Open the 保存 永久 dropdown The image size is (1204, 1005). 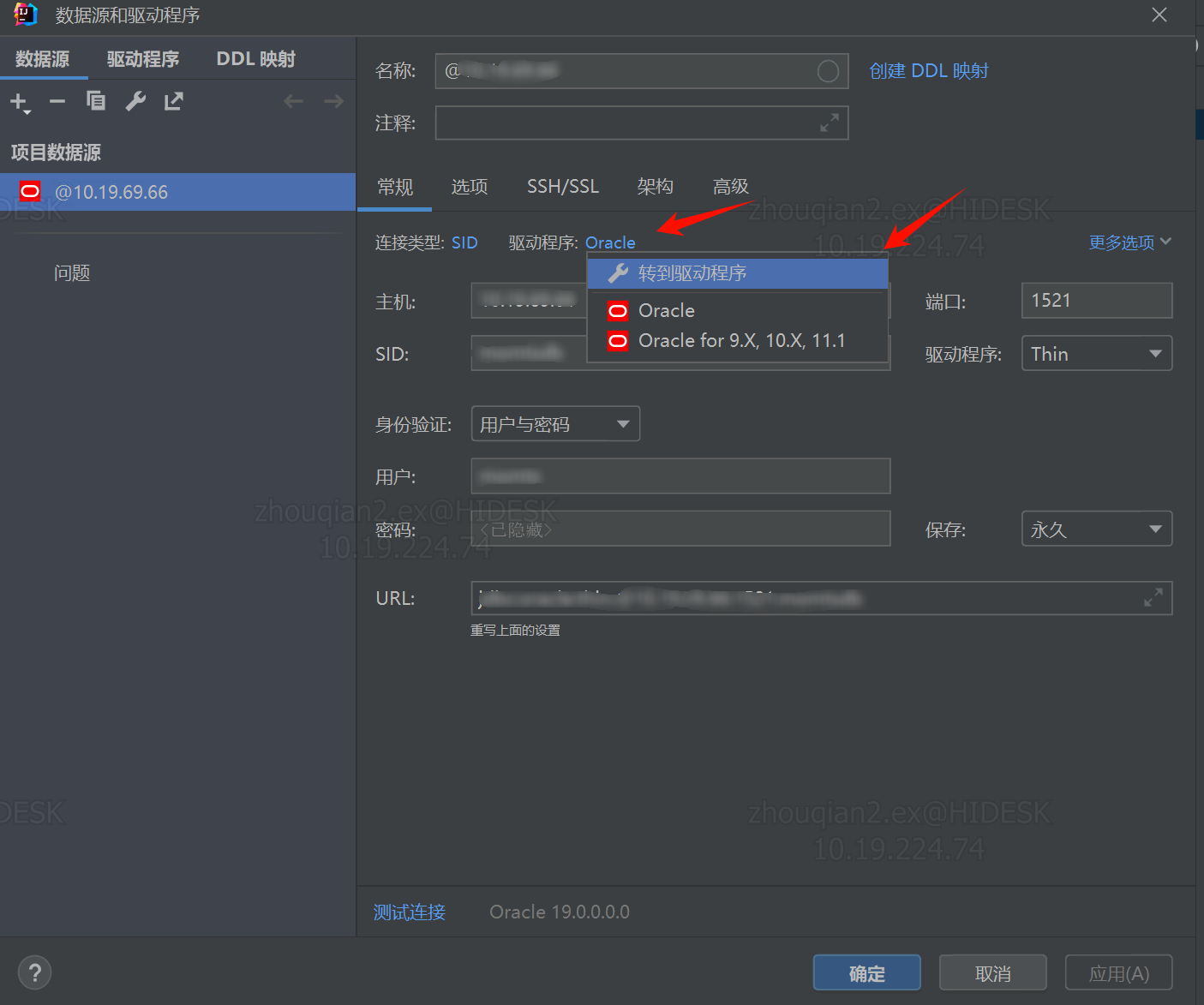(x=1097, y=529)
